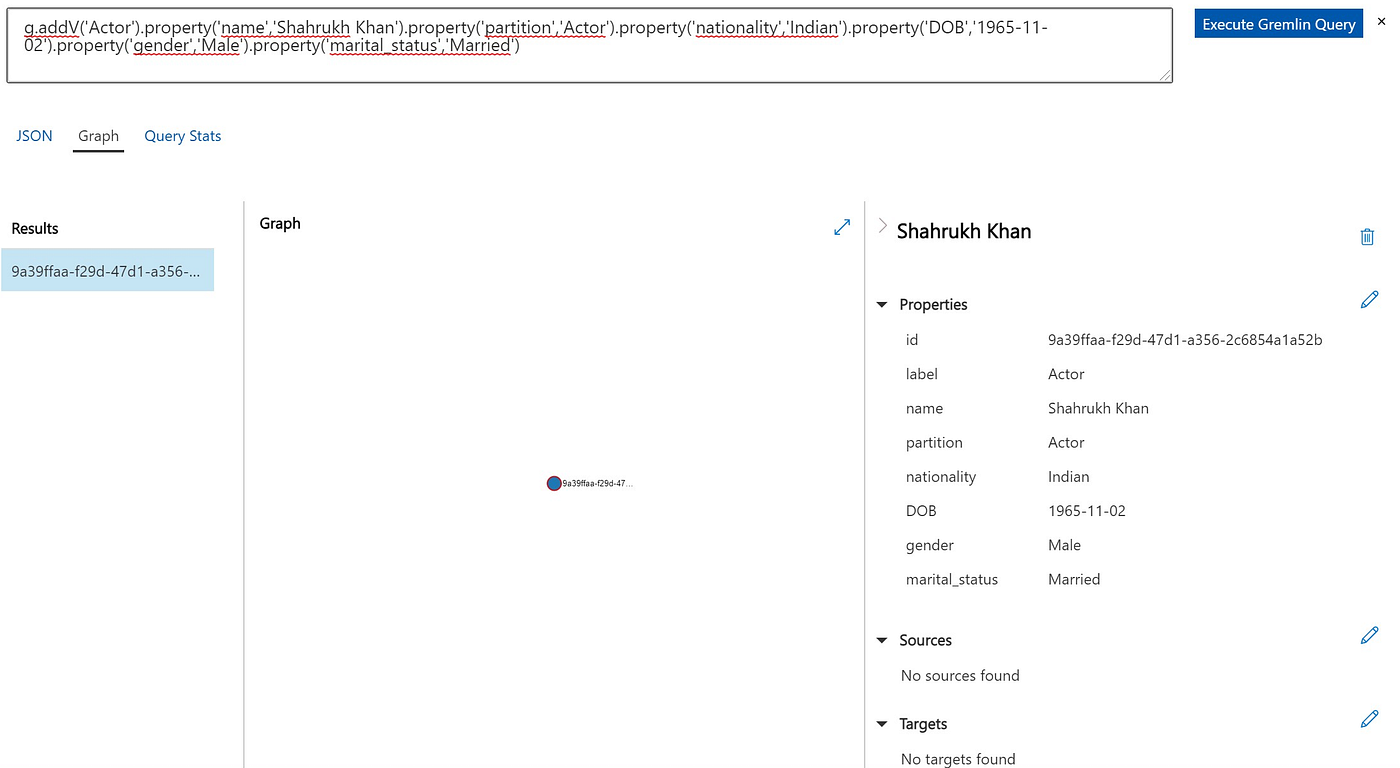The image size is (1400, 768).
Task: Open the graph in full-screen view
Action: point(841,227)
